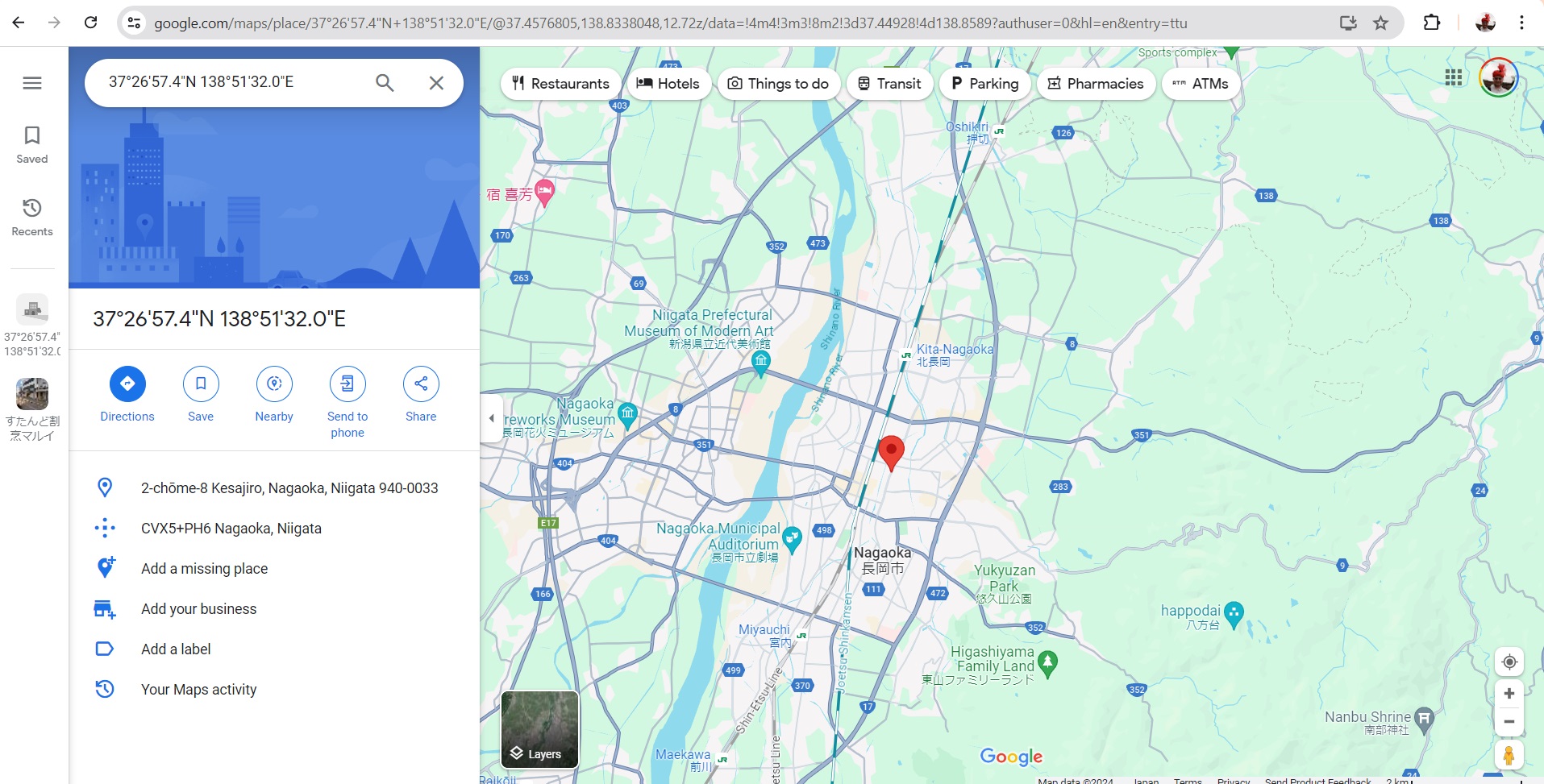View site information icon in address bar

135,23
